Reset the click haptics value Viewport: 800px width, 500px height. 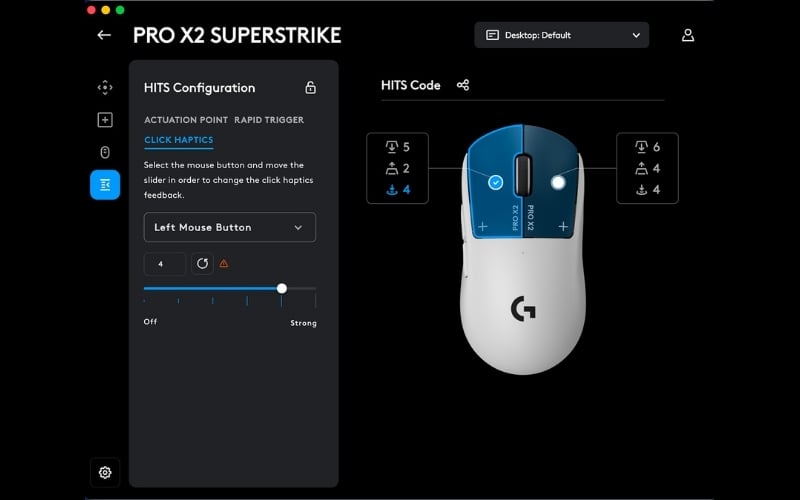[203, 264]
